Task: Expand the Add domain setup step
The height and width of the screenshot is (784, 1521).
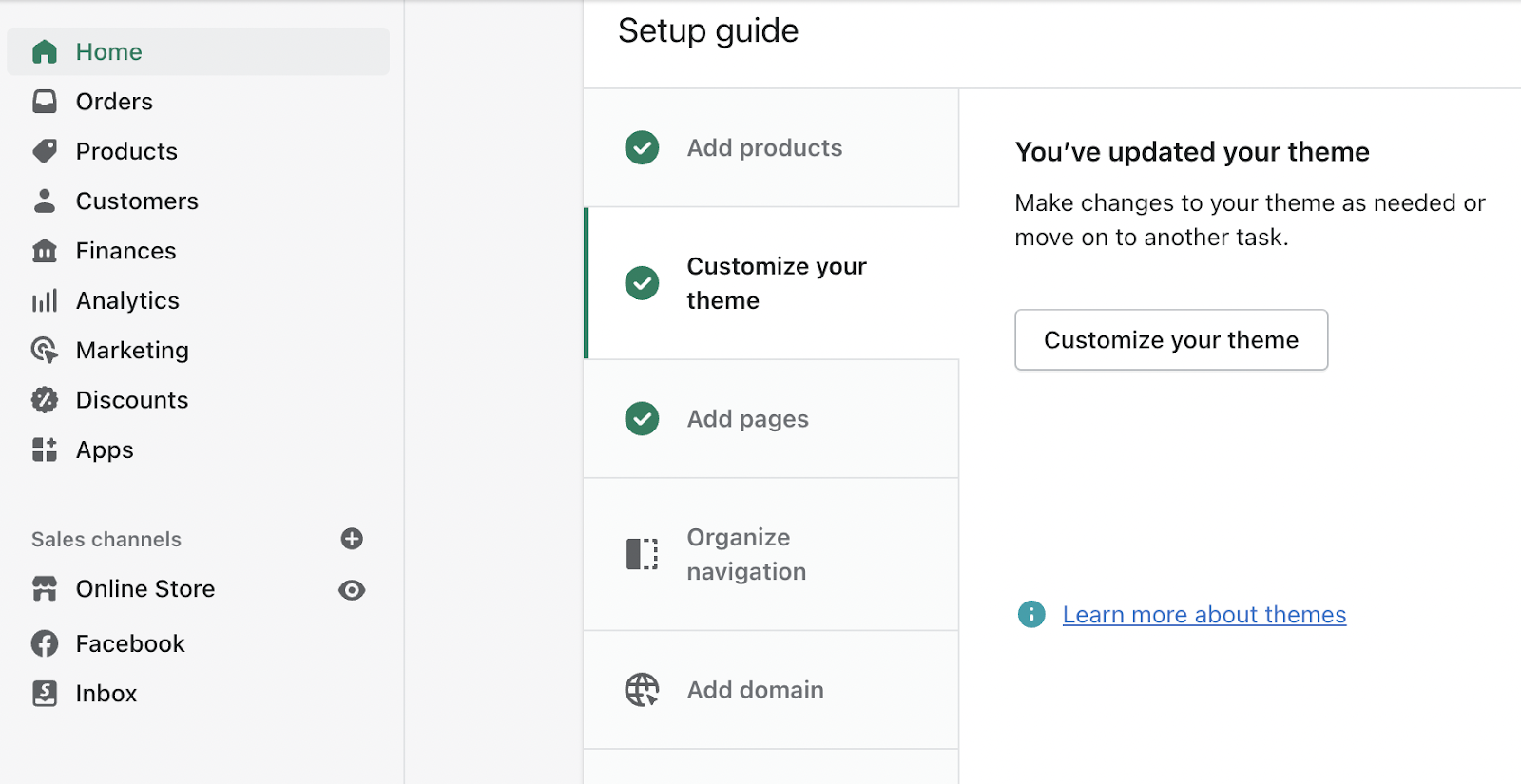Action: (x=755, y=690)
